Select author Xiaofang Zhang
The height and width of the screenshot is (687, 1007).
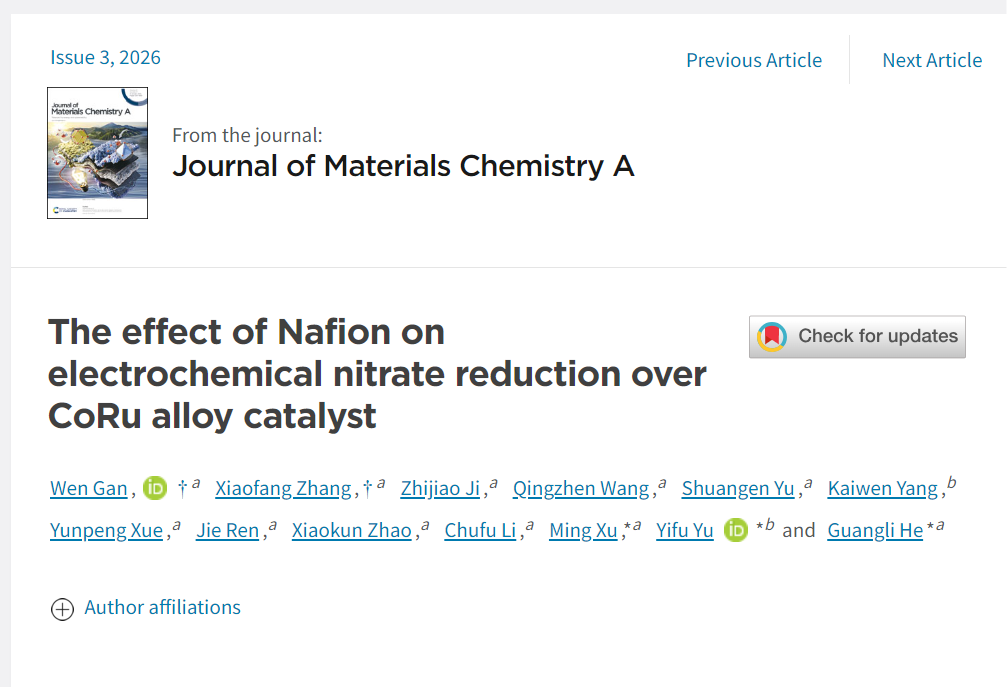[283, 489]
